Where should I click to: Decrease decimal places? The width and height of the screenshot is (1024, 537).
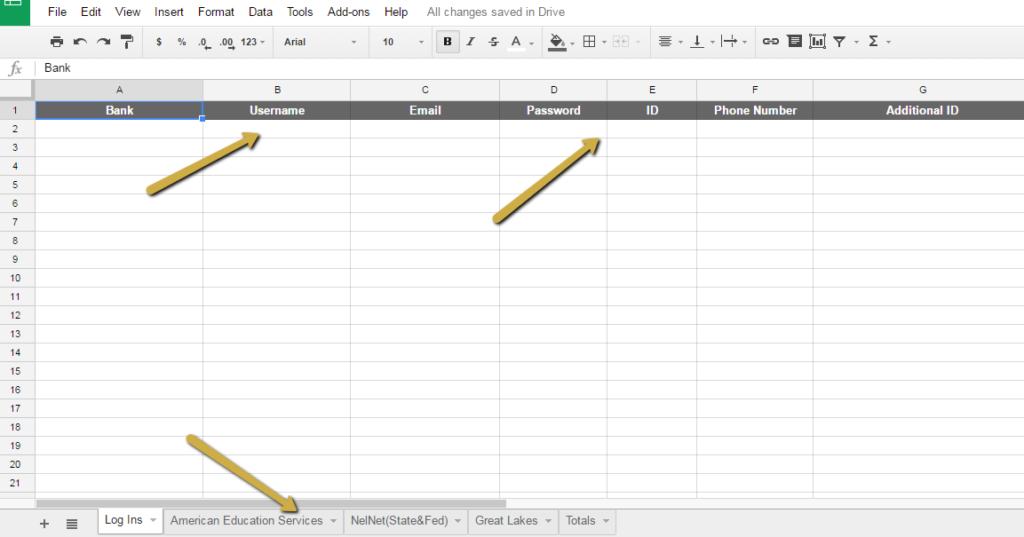[x=204, y=42]
